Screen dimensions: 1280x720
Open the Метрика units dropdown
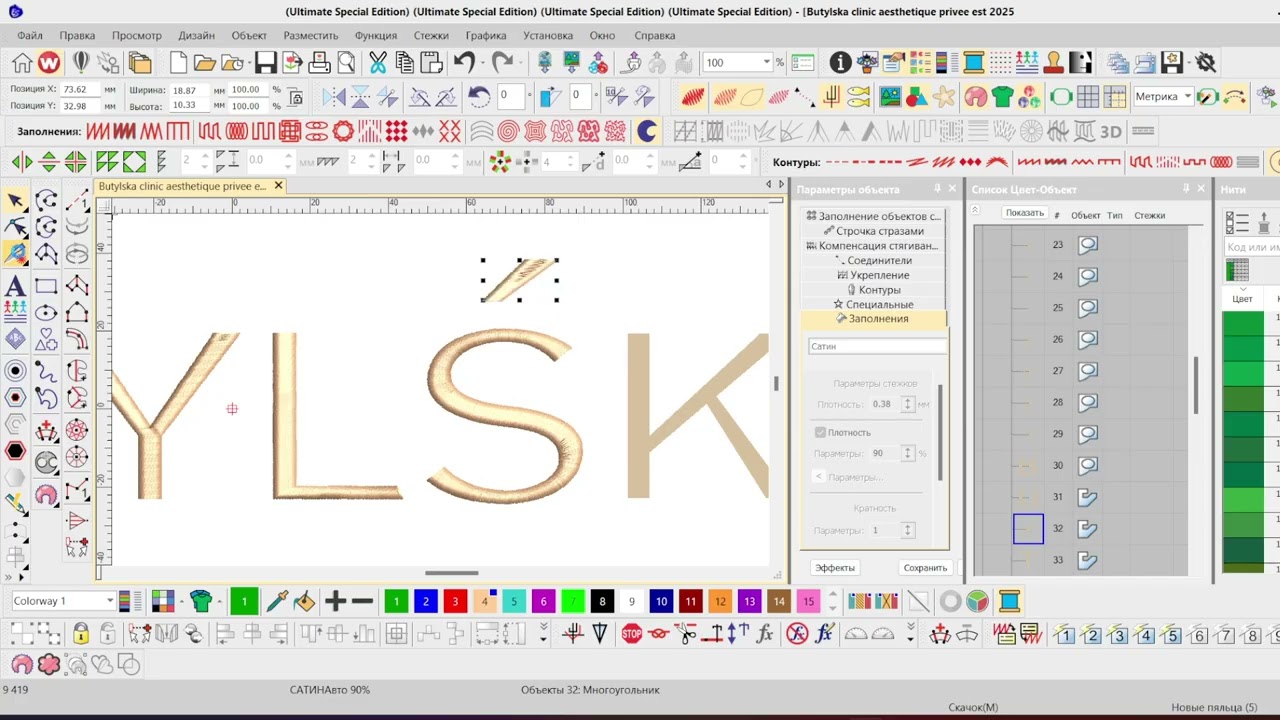1187,97
